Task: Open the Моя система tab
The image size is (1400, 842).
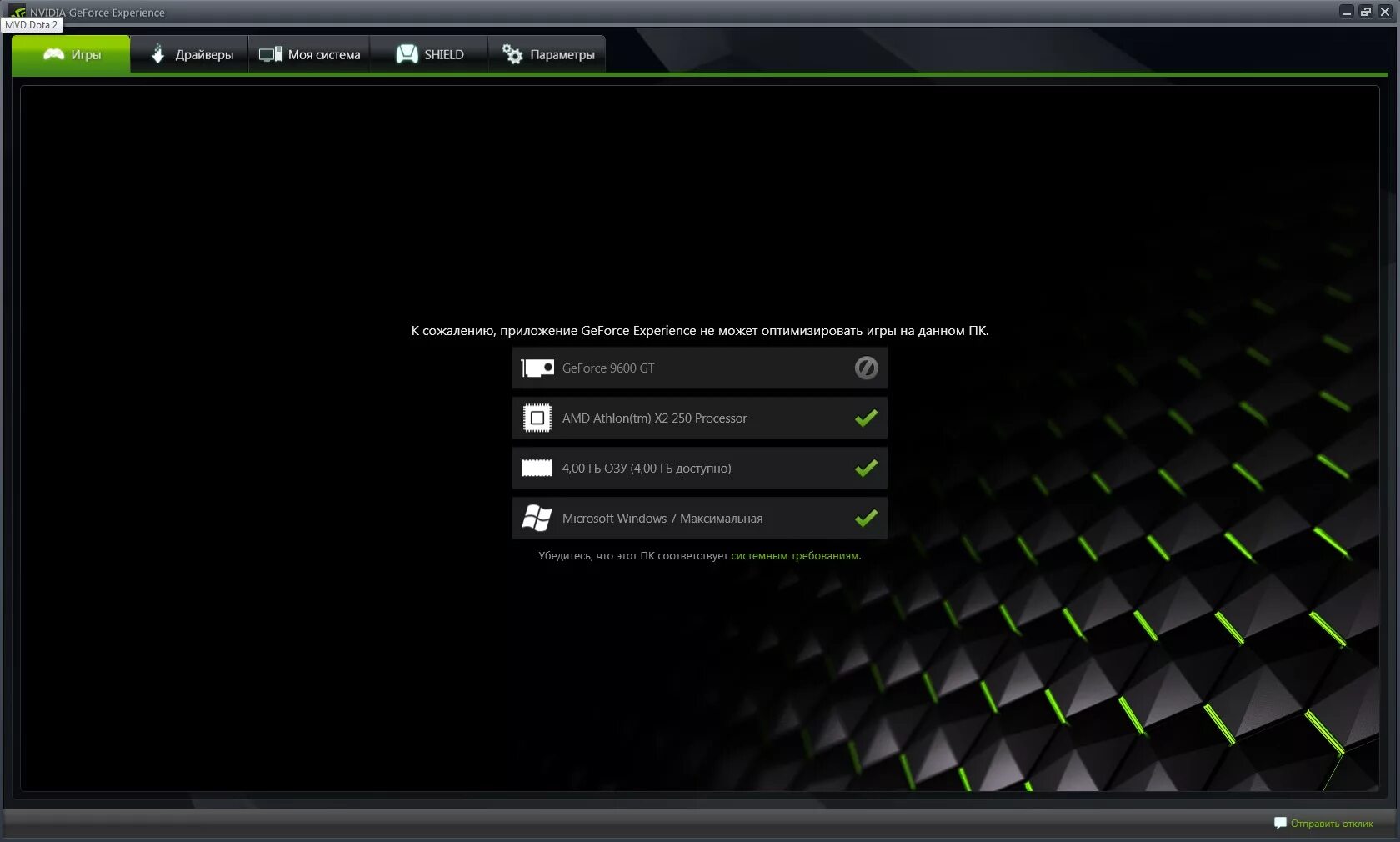Action: click(x=309, y=54)
